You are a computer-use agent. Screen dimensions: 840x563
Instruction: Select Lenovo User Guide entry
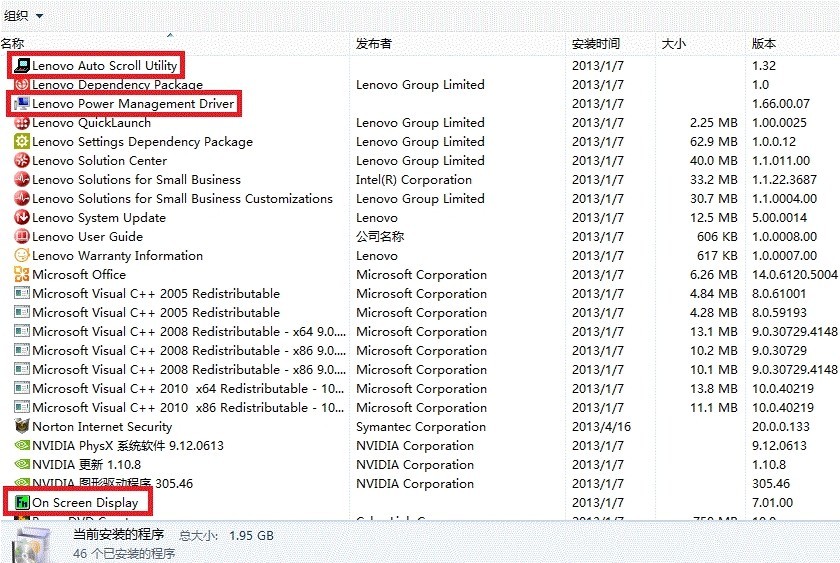tap(87, 237)
